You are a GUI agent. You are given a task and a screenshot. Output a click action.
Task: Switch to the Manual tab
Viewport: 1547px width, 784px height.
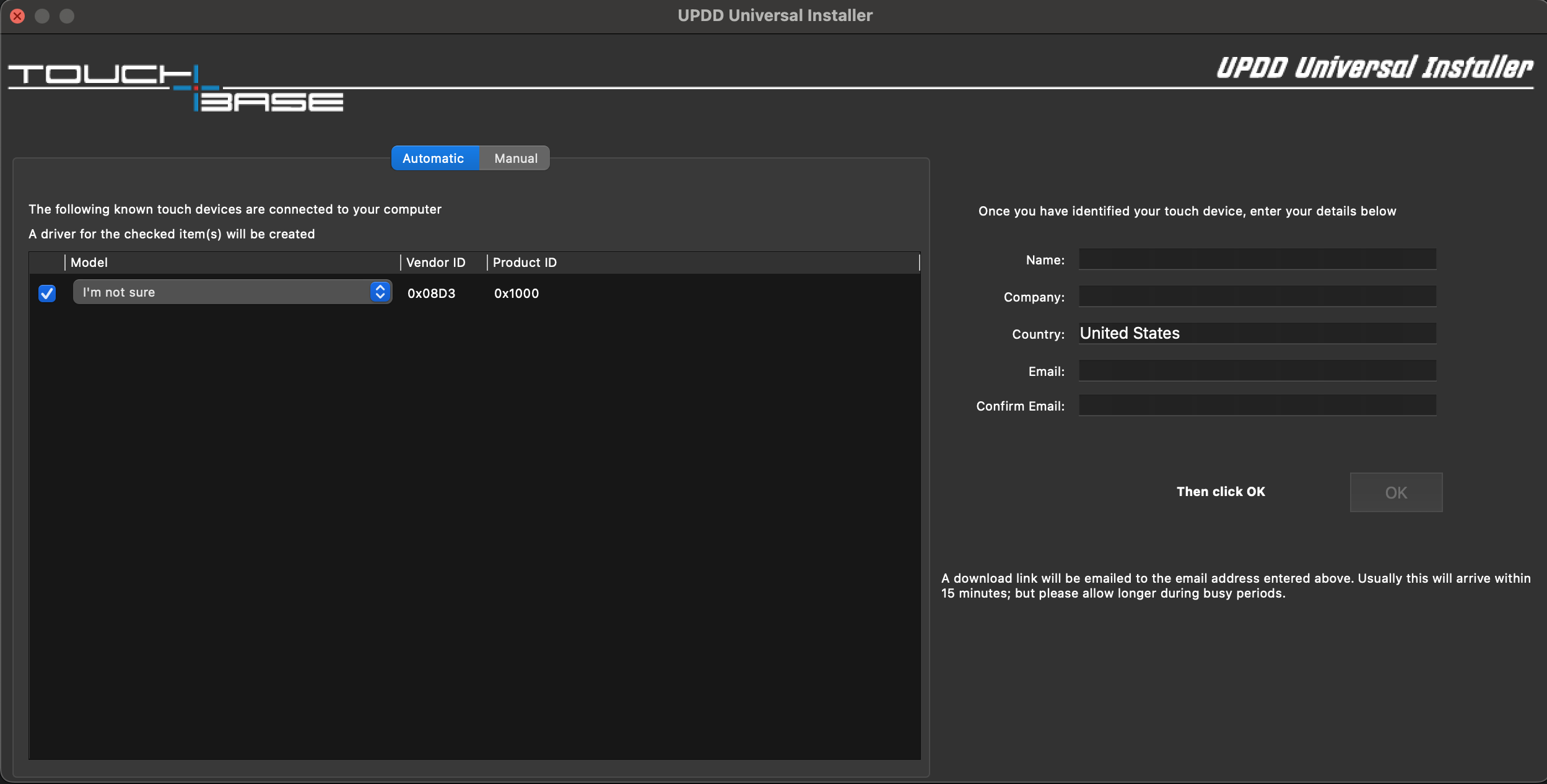515,159
